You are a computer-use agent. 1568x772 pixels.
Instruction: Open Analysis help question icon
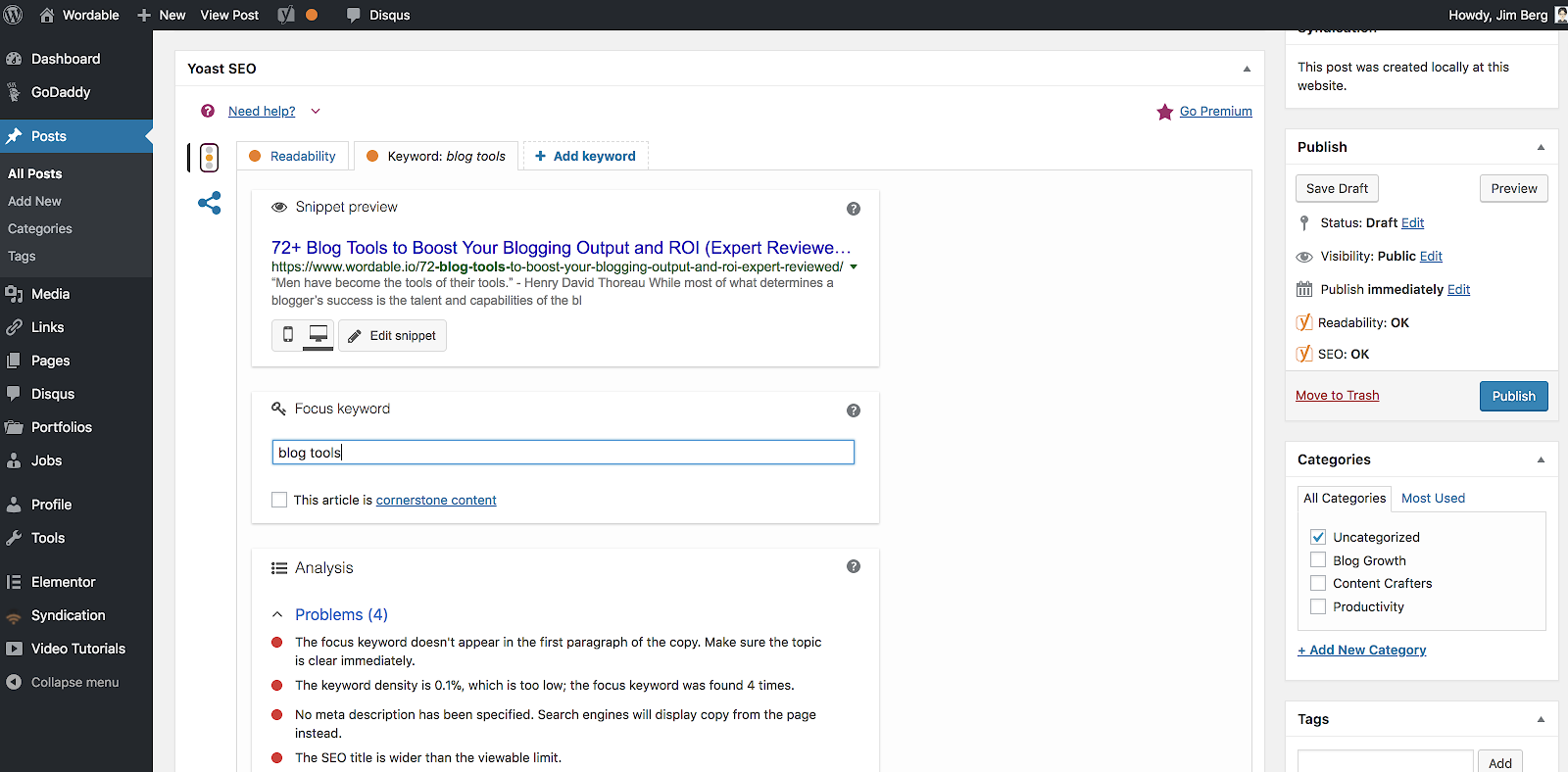[854, 566]
